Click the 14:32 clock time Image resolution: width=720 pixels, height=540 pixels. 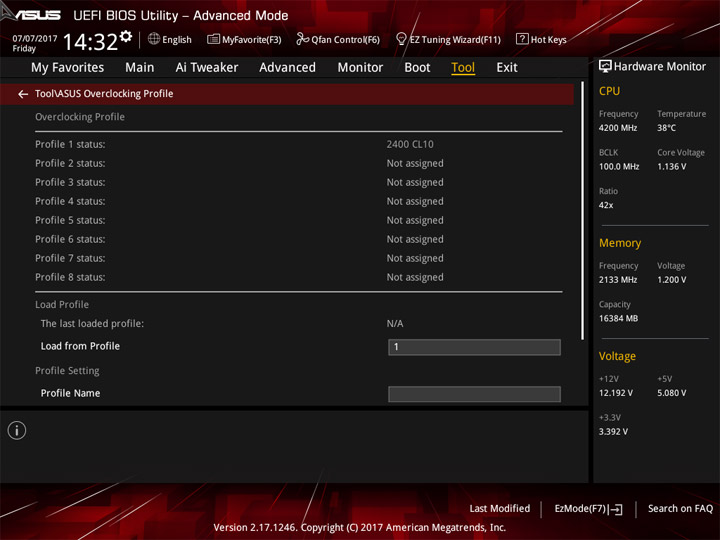click(x=90, y=42)
